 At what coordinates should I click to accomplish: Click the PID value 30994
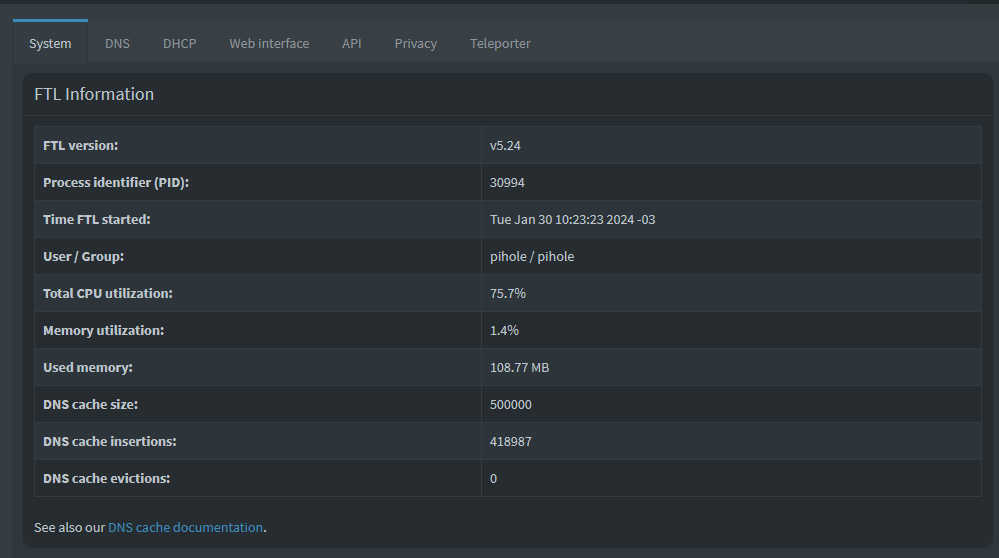(x=507, y=183)
